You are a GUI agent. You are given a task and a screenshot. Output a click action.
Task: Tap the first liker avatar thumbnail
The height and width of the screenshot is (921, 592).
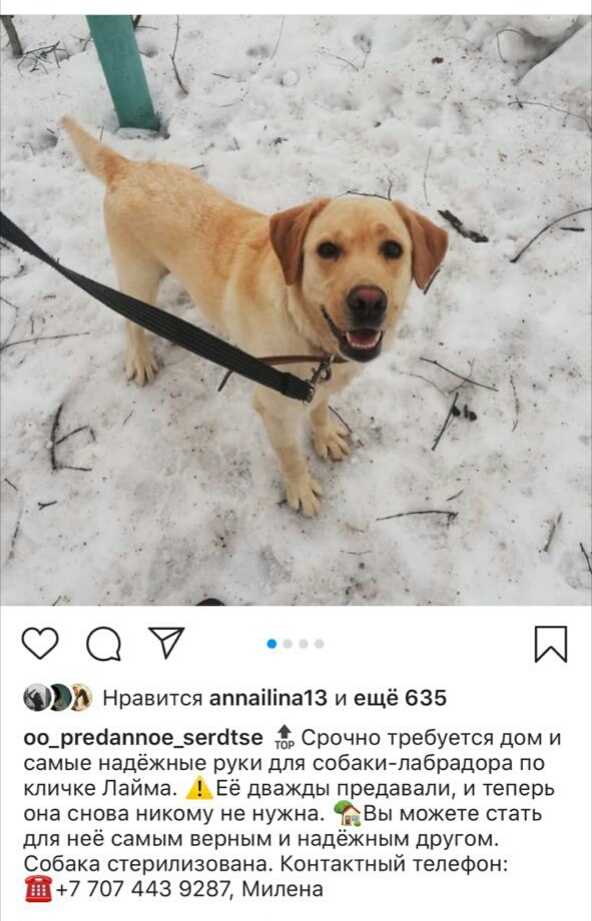point(36,698)
